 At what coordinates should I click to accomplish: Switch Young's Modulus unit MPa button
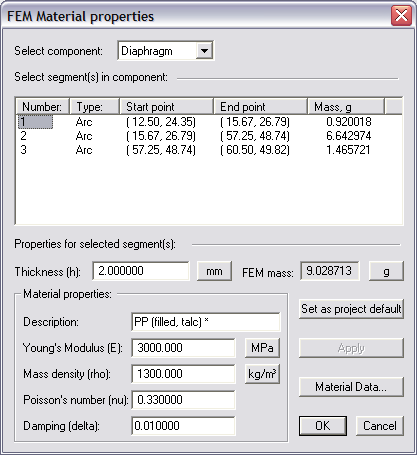coord(262,348)
